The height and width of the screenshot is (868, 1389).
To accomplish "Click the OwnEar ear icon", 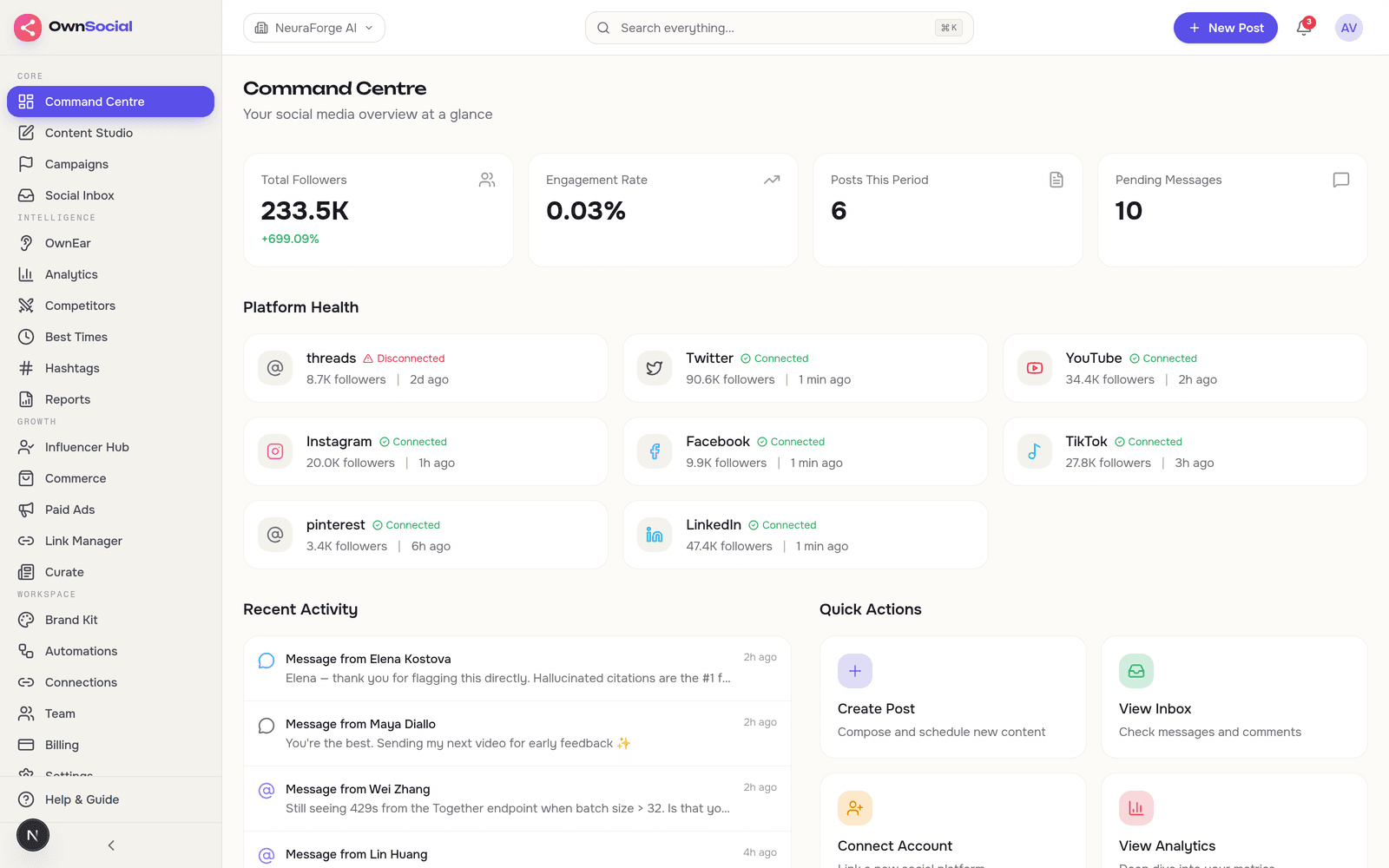I will tap(26, 243).
